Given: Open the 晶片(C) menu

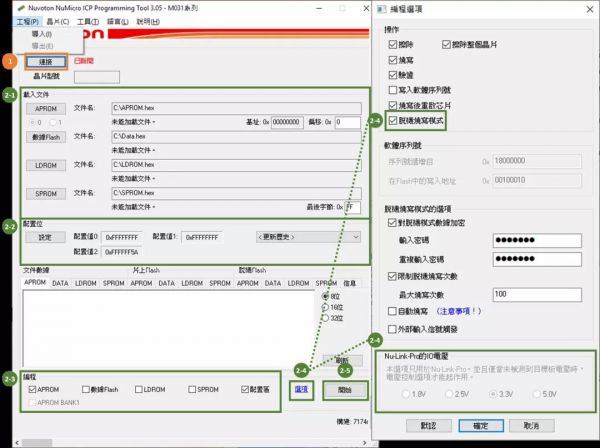Looking at the screenshot, I should [x=59, y=21].
